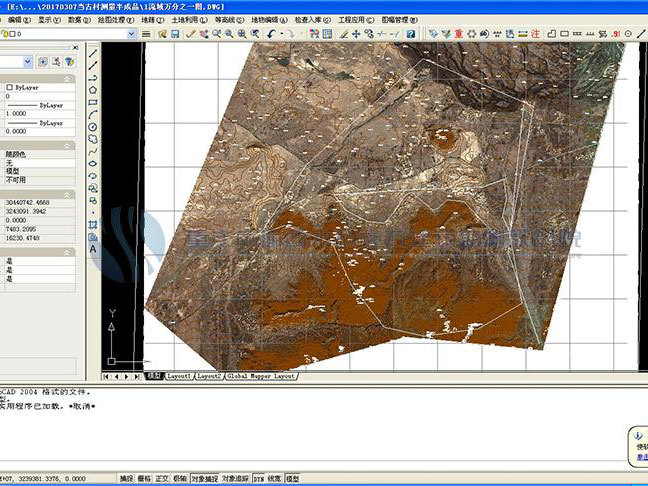648x486 pixels.
Task: Click the next-tab navigation arrow
Action: coord(127,376)
